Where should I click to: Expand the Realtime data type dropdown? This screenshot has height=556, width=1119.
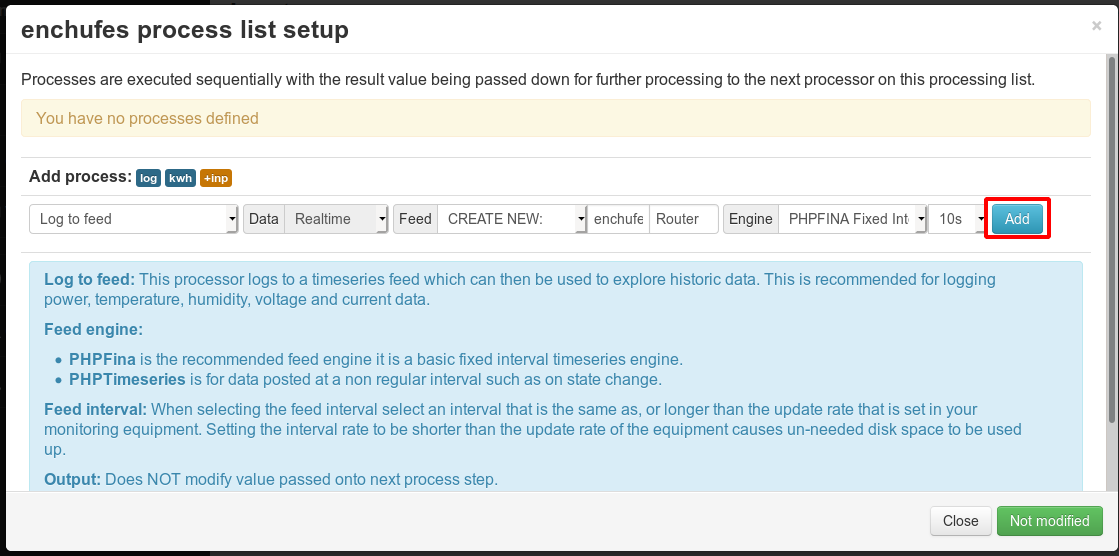coord(336,219)
